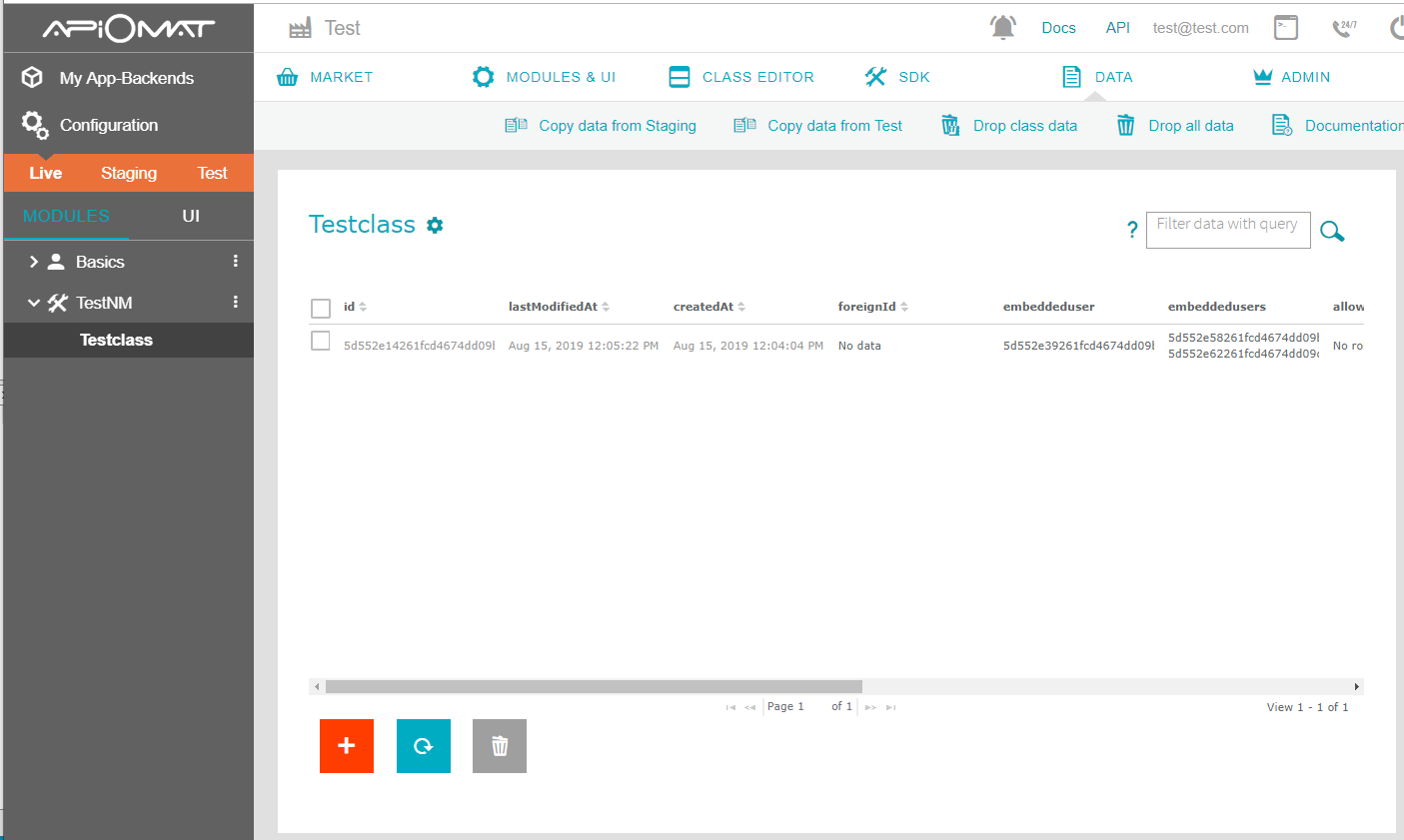Open the TestNM module options menu dots
Screen dimensions: 1404x840
(x=236, y=302)
